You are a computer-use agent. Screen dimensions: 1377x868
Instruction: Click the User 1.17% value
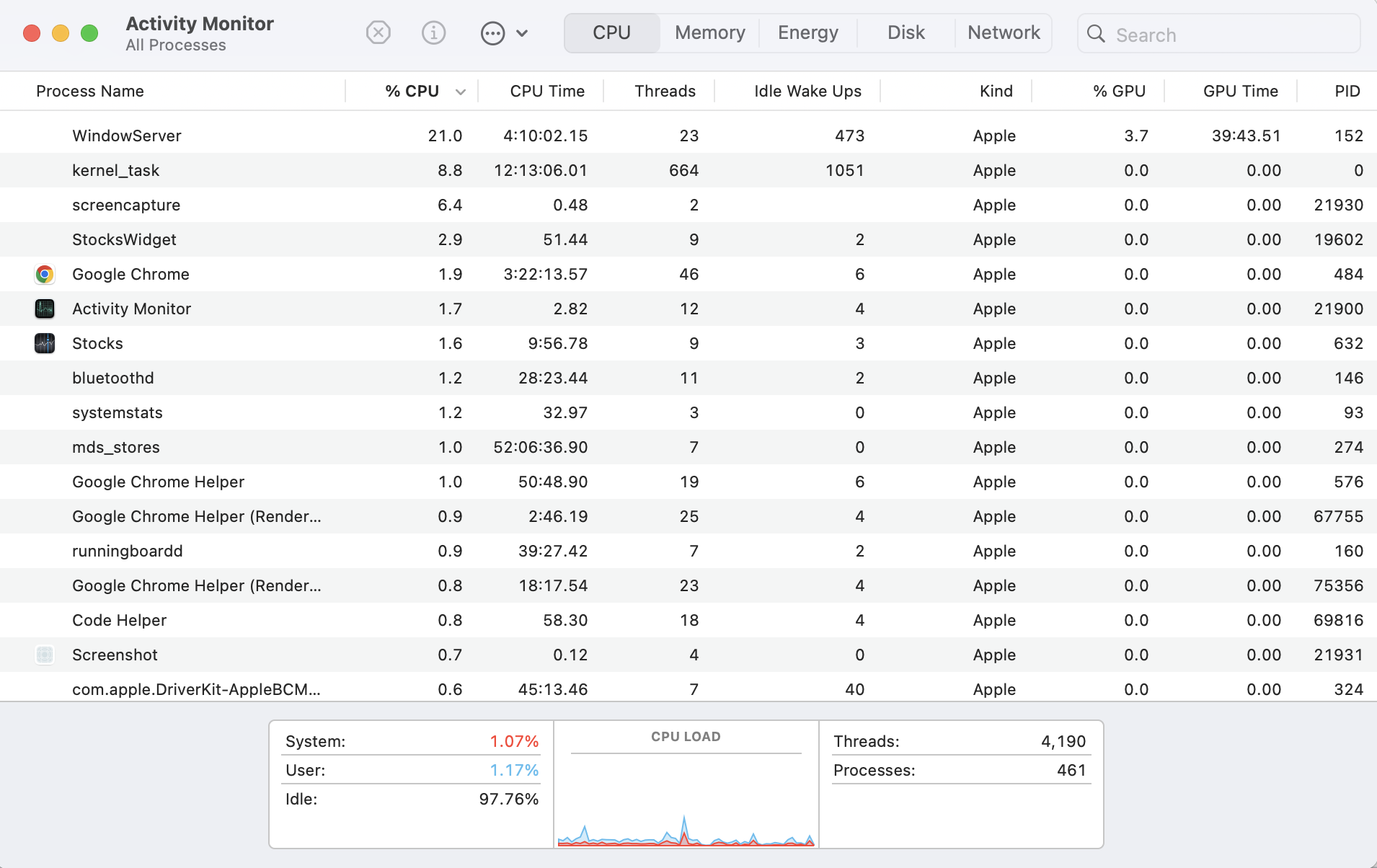[514, 770]
